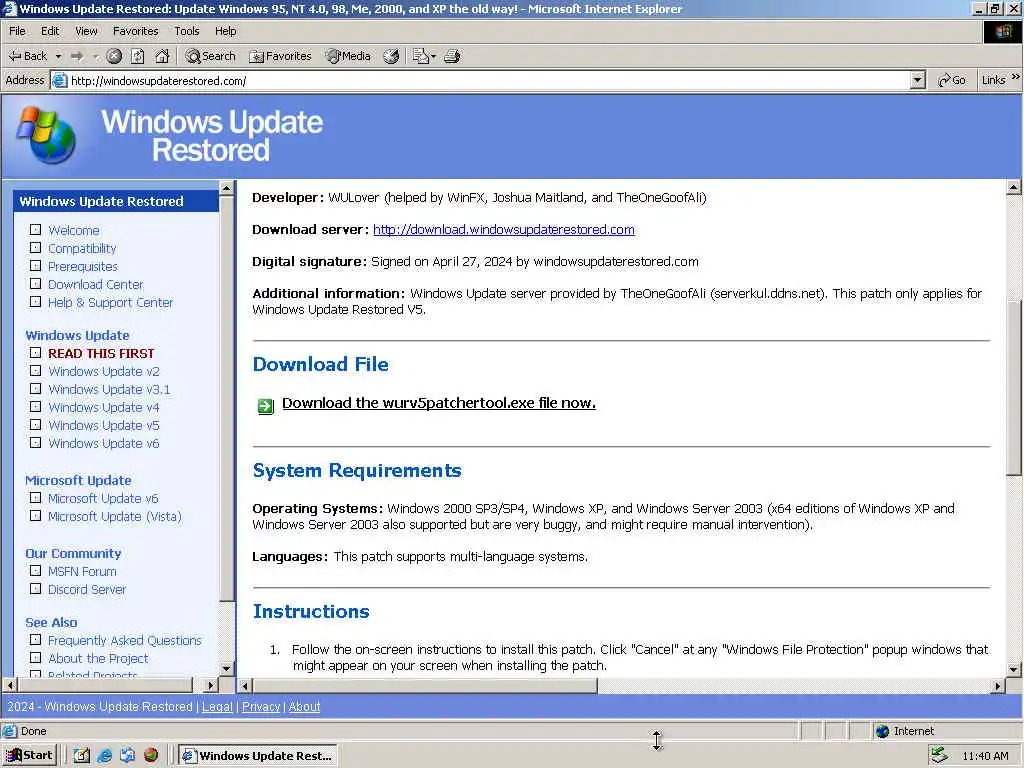Viewport: 1024px width, 768px height.
Task: Download the wurv5patchertool.exe file now link
Action: pyautogui.click(x=438, y=403)
